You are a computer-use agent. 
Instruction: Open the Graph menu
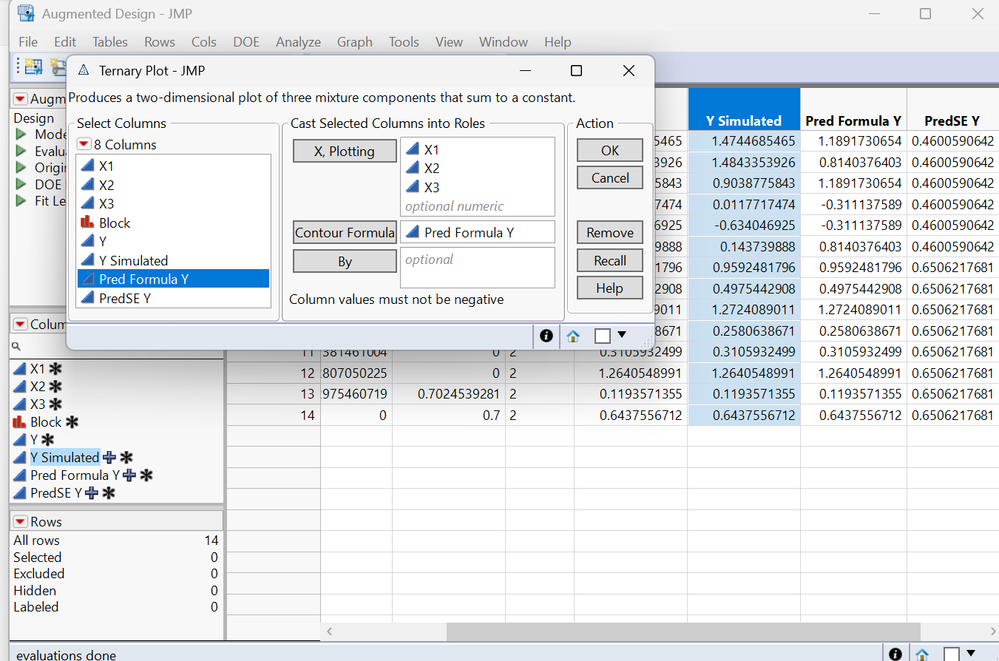(355, 42)
